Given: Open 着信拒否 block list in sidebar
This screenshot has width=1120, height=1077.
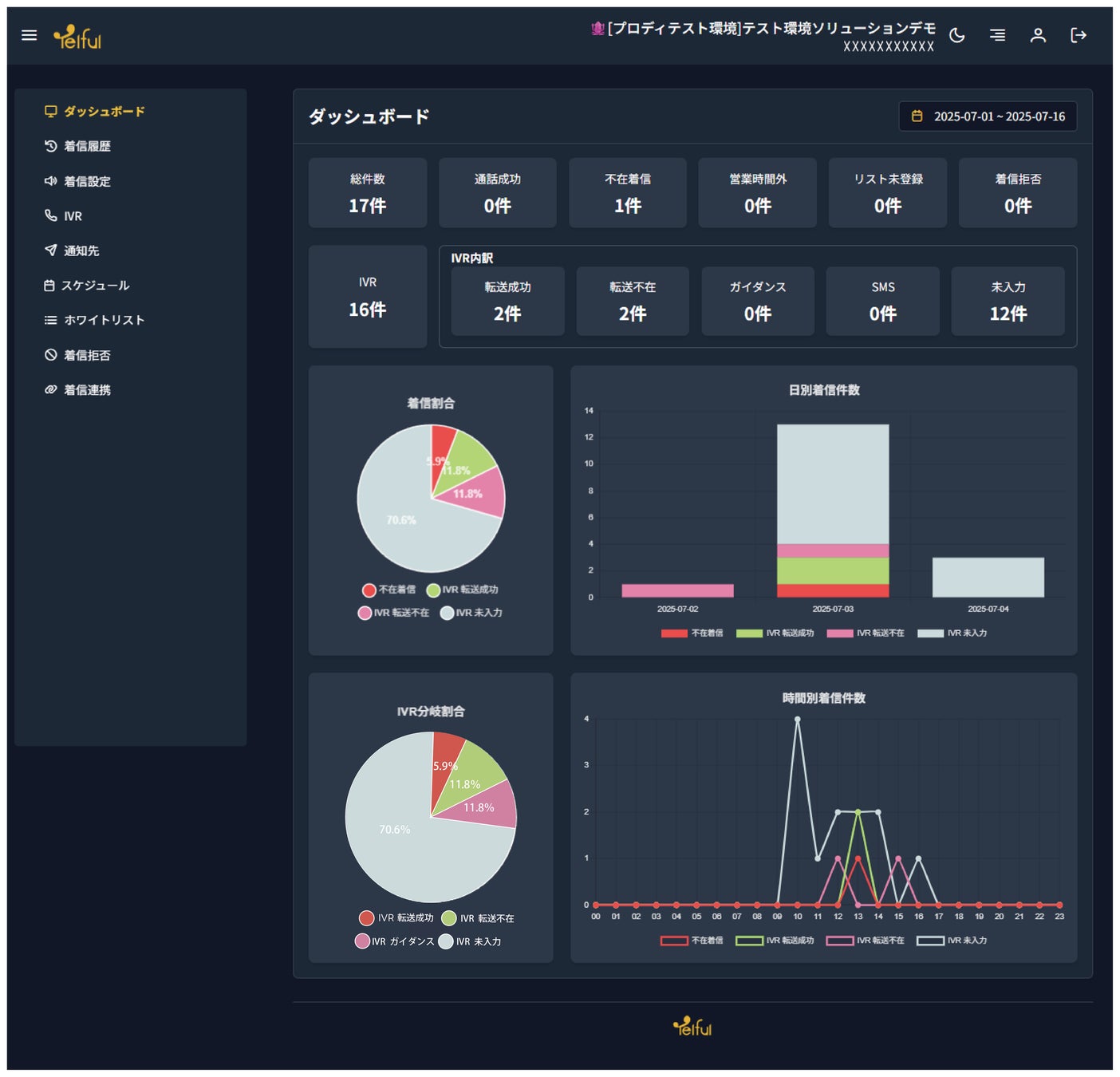Looking at the screenshot, I should [77, 355].
